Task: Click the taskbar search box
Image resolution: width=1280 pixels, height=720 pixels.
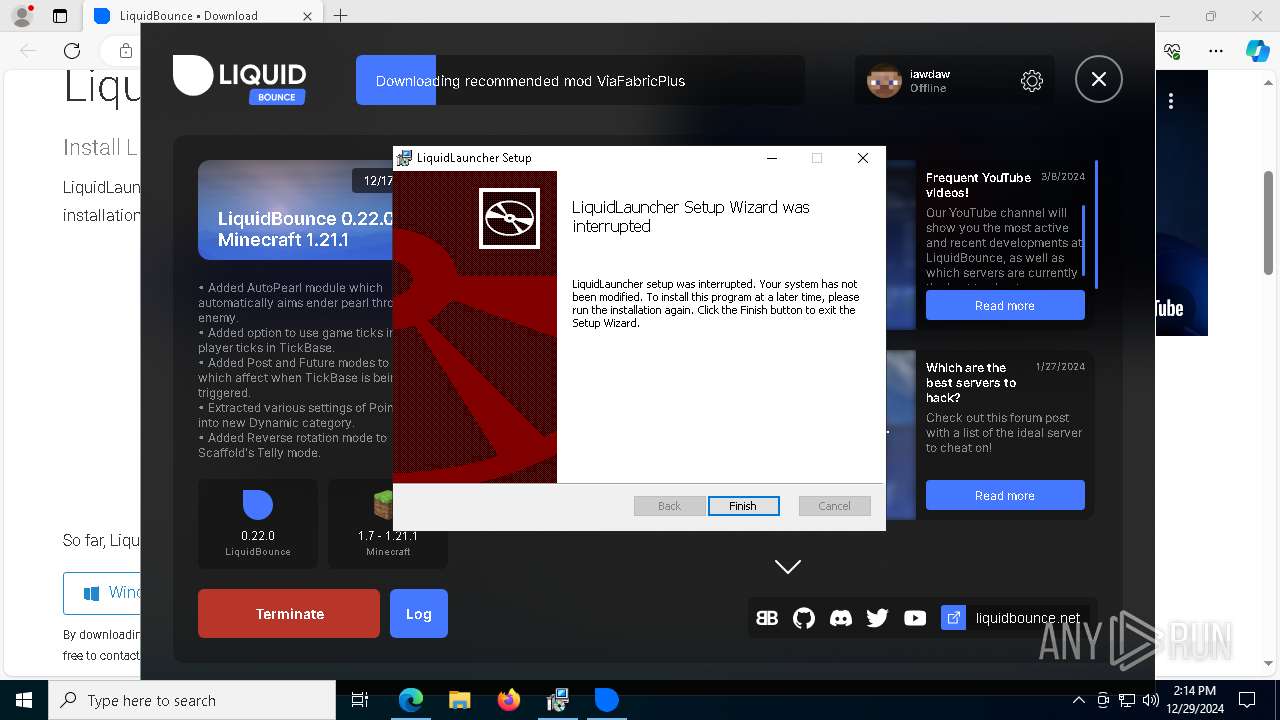Action: [192, 700]
